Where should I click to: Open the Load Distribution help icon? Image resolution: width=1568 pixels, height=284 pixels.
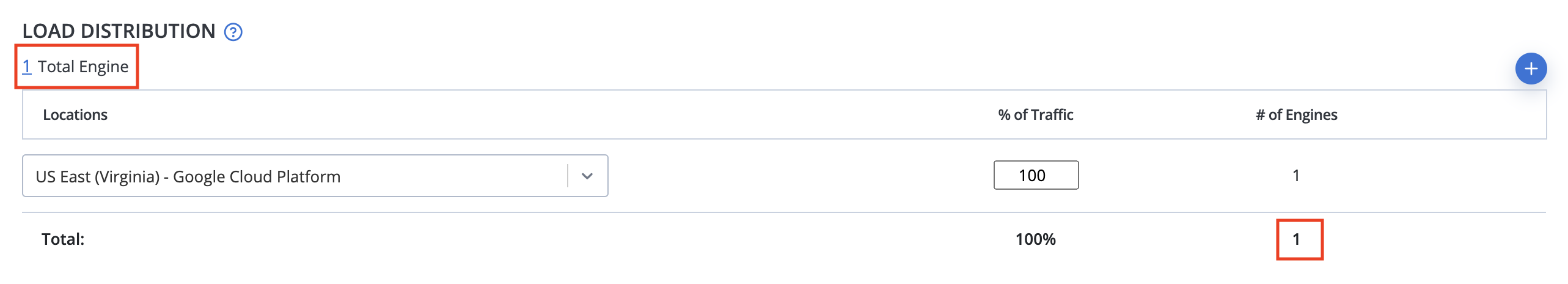pos(233,32)
